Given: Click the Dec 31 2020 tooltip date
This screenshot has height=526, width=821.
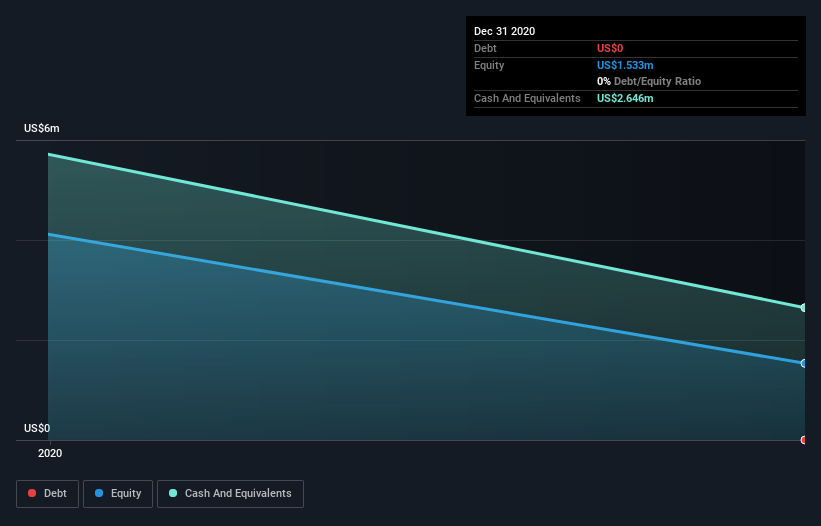Looking at the screenshot, I should click(504, 31).
